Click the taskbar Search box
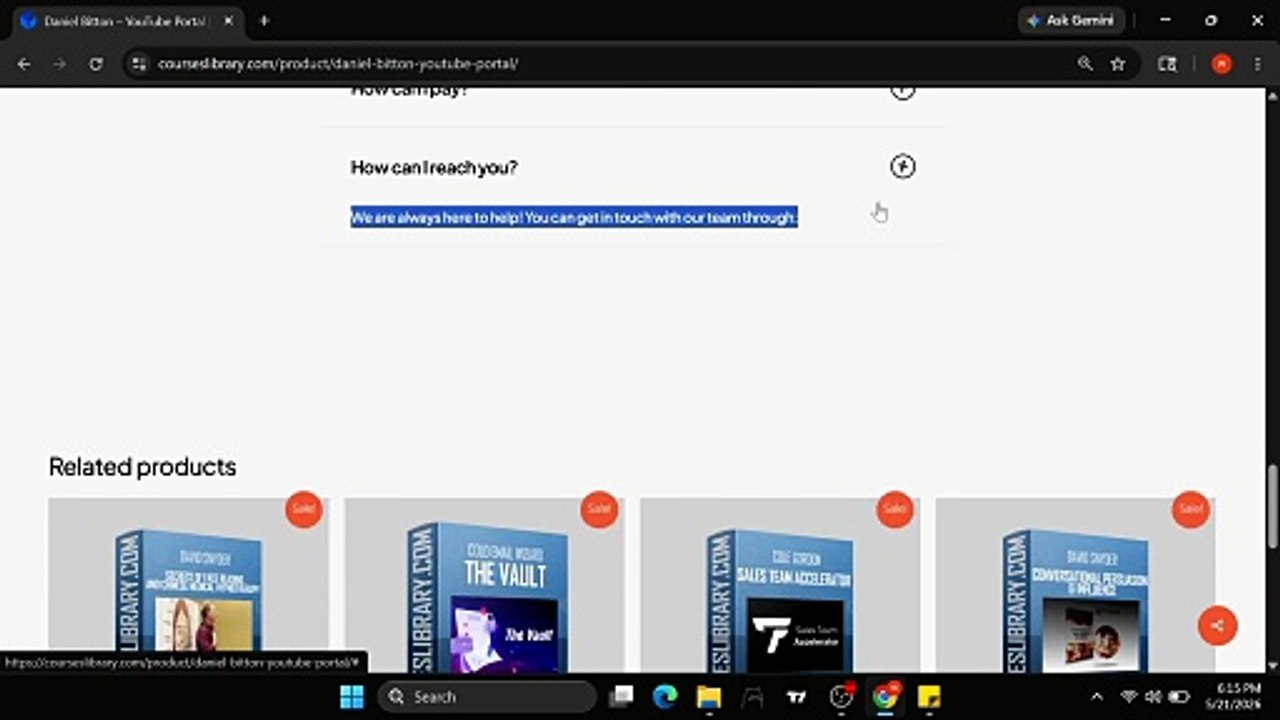 pyautogui.click(x=486, y=697)
